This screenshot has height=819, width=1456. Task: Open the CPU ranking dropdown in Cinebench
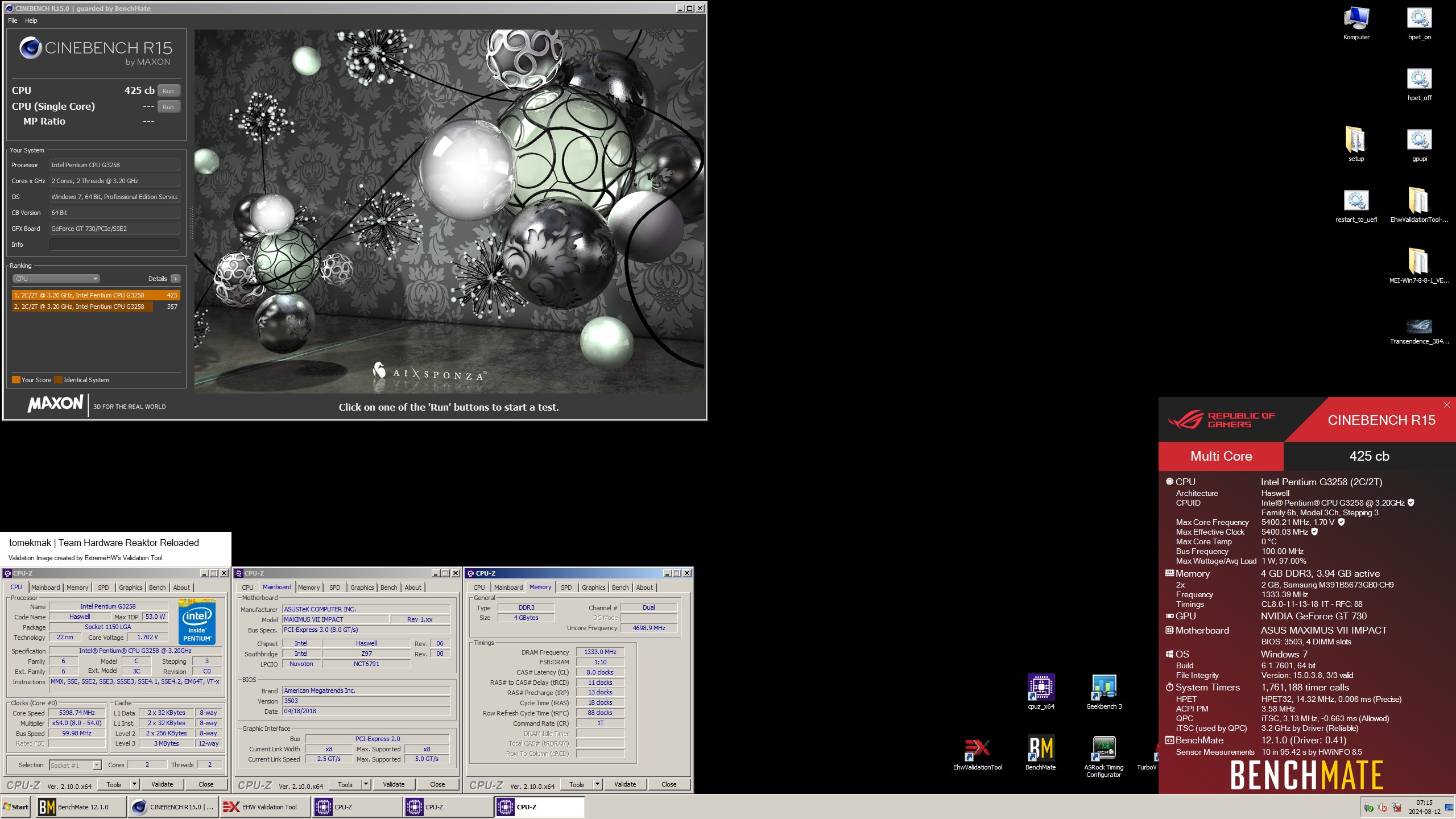point(56,279)
